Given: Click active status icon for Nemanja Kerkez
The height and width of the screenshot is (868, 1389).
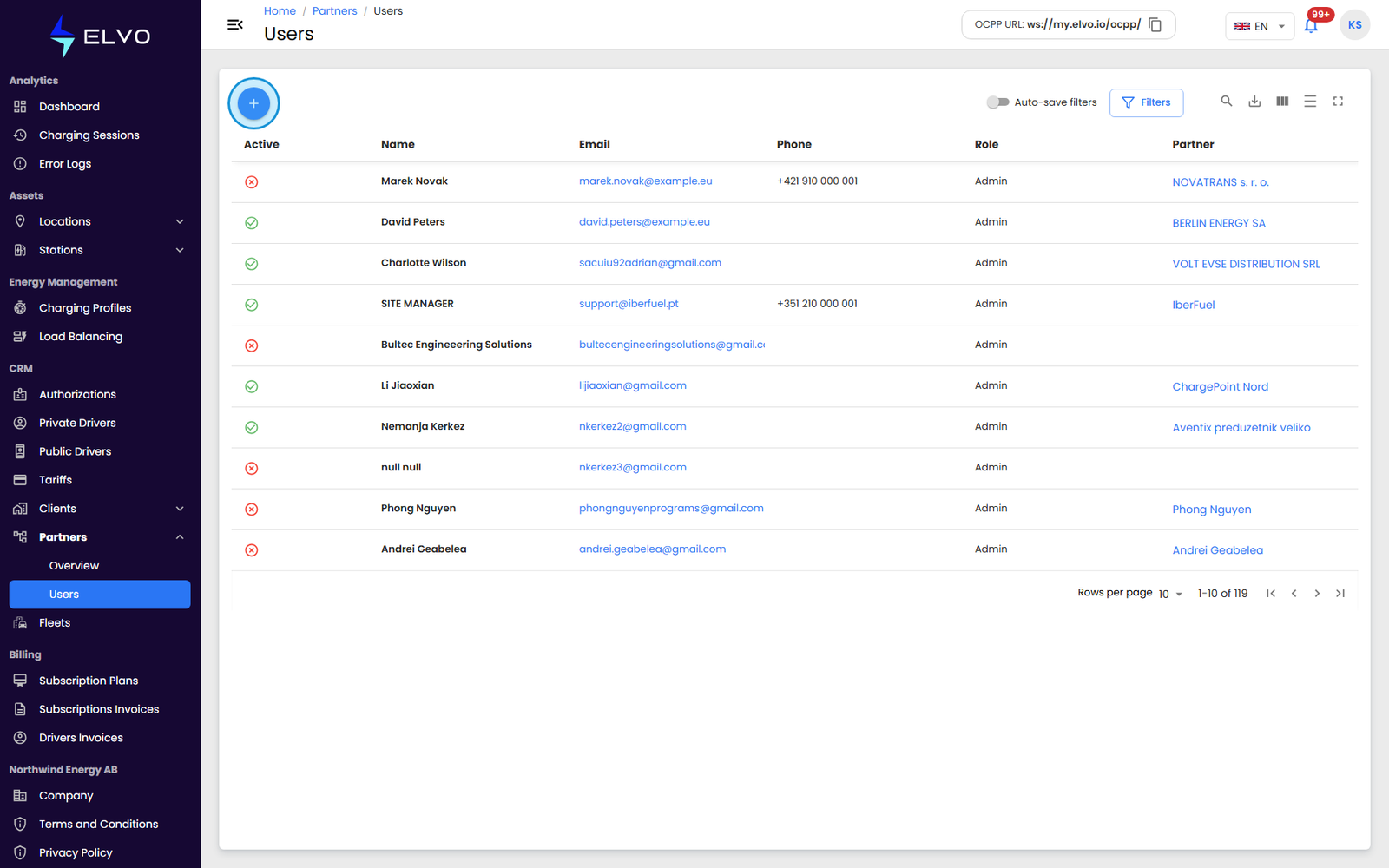Looking at the screenshot, I should (x=252, y=427).
